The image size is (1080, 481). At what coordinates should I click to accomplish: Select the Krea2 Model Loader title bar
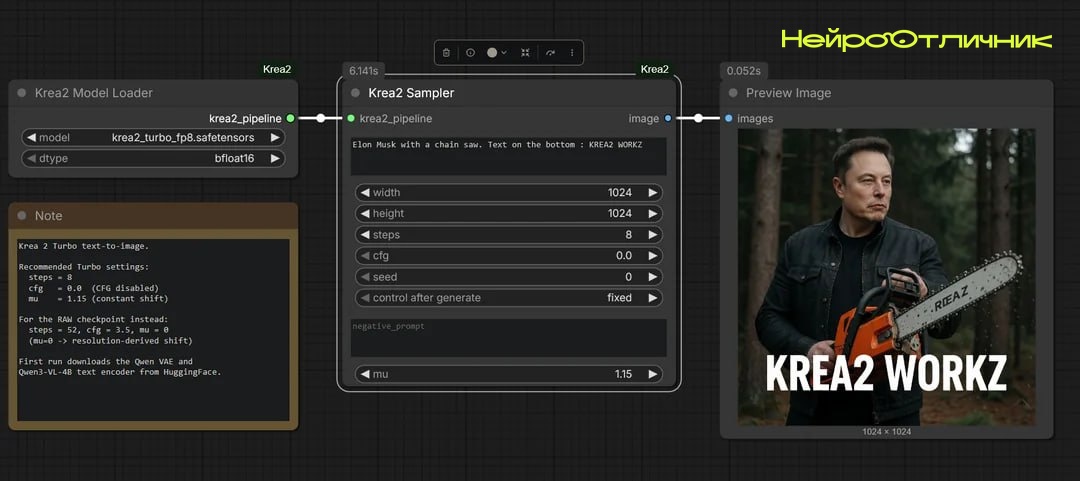[153, 93]
